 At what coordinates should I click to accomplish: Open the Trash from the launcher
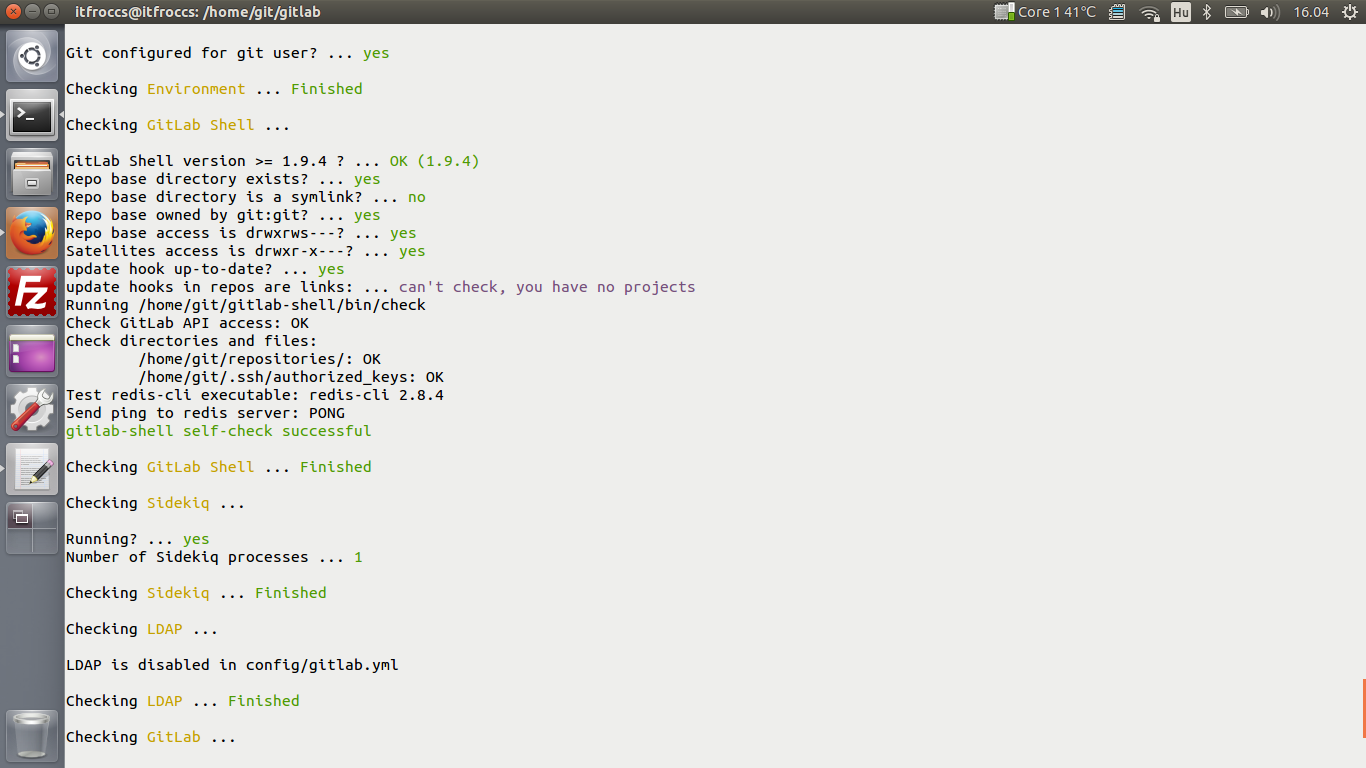point(32,735)
